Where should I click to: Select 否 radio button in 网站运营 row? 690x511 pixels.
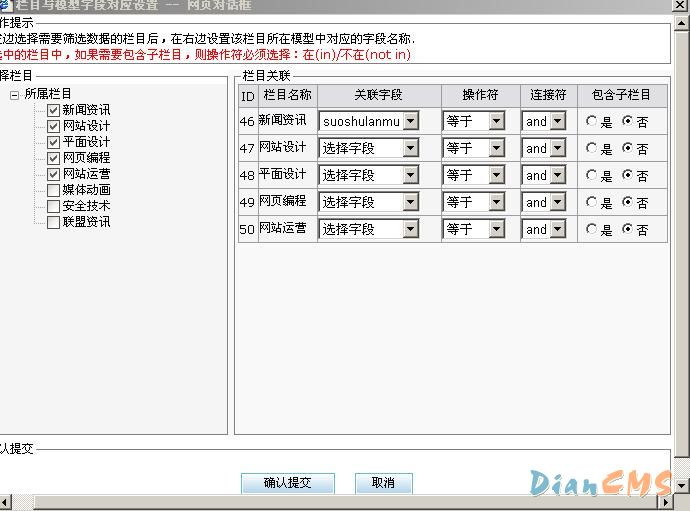(627, 229)
